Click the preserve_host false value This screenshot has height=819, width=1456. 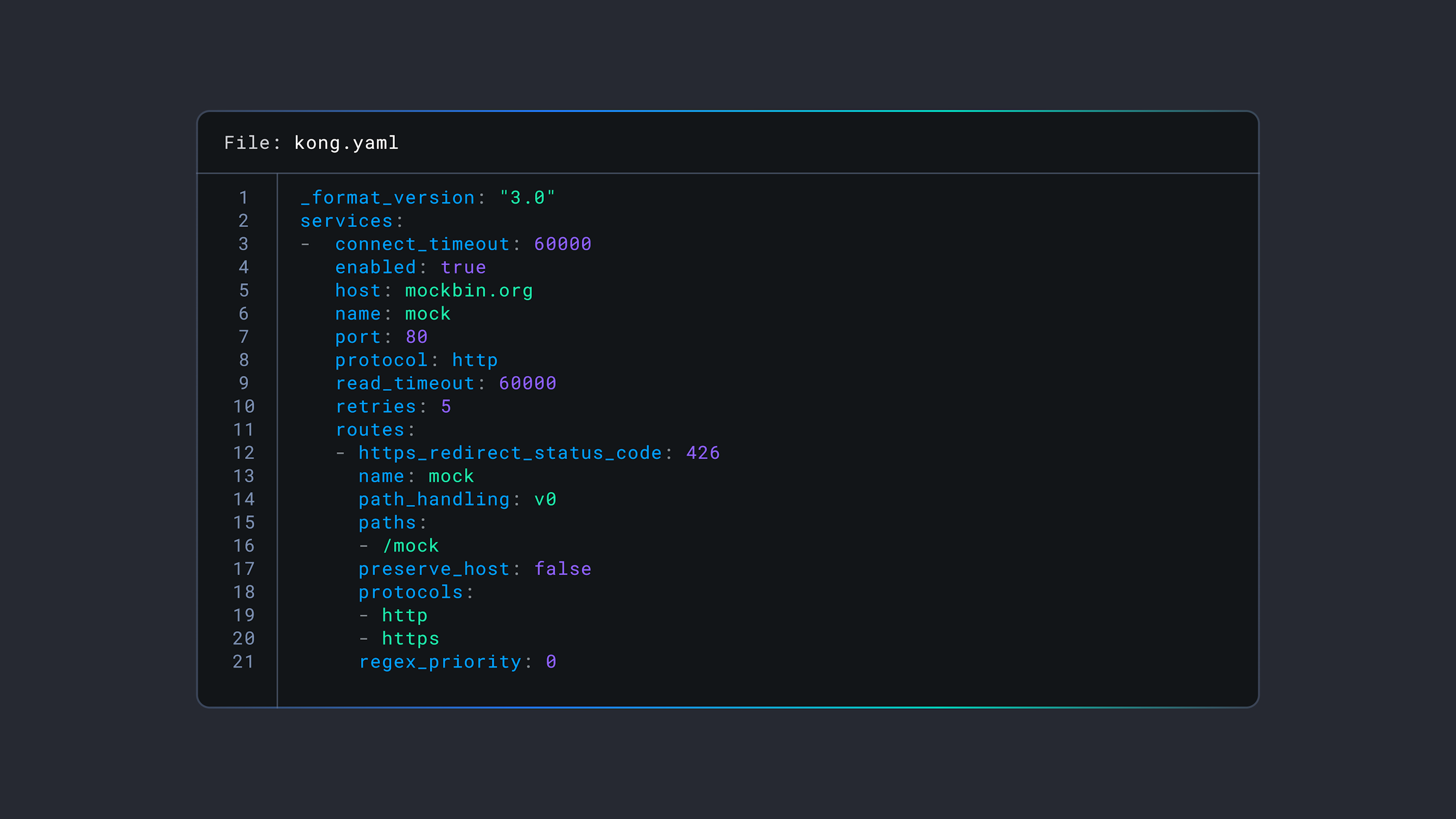coord(562,569)
